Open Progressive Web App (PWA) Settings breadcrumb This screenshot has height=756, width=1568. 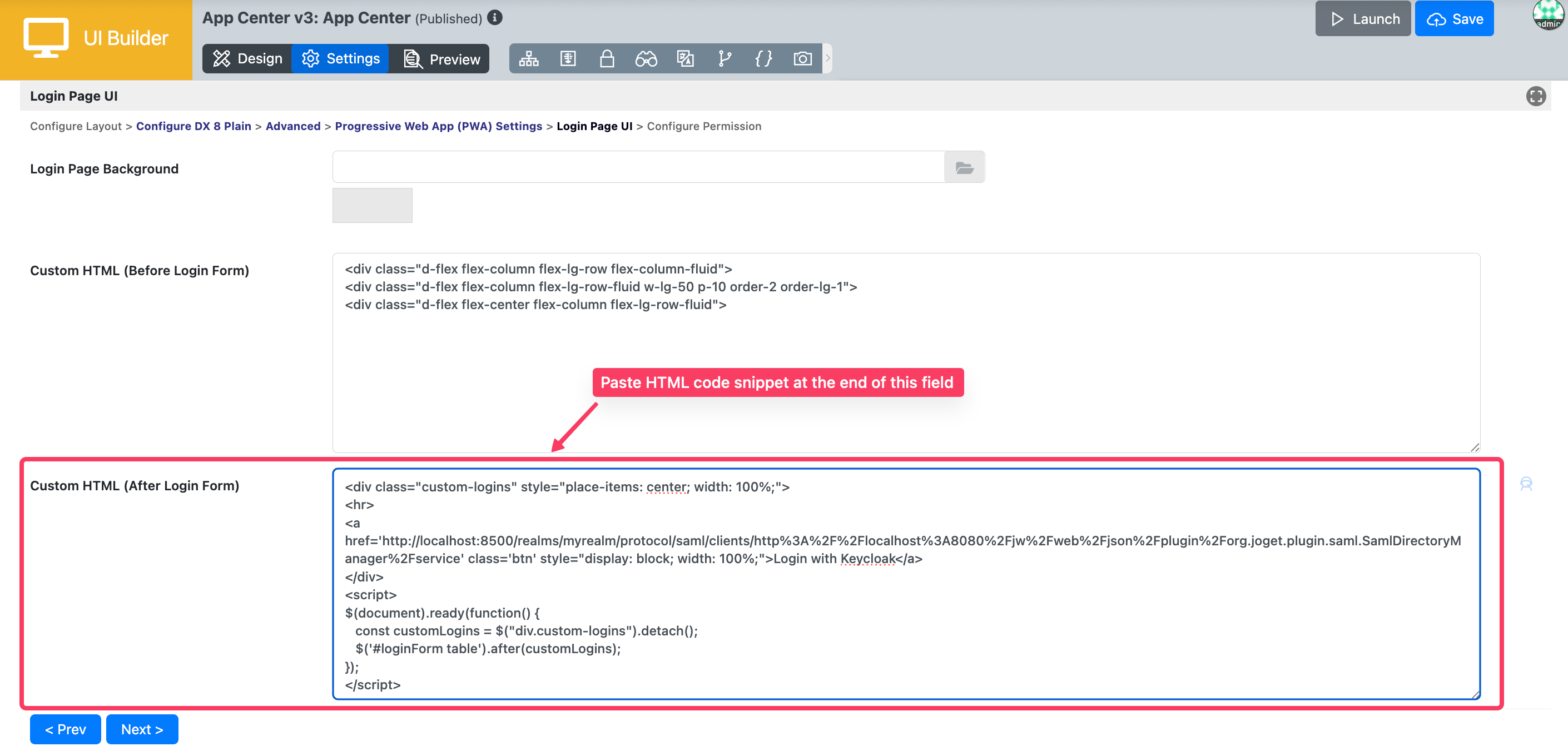click(x=438, y=126)
